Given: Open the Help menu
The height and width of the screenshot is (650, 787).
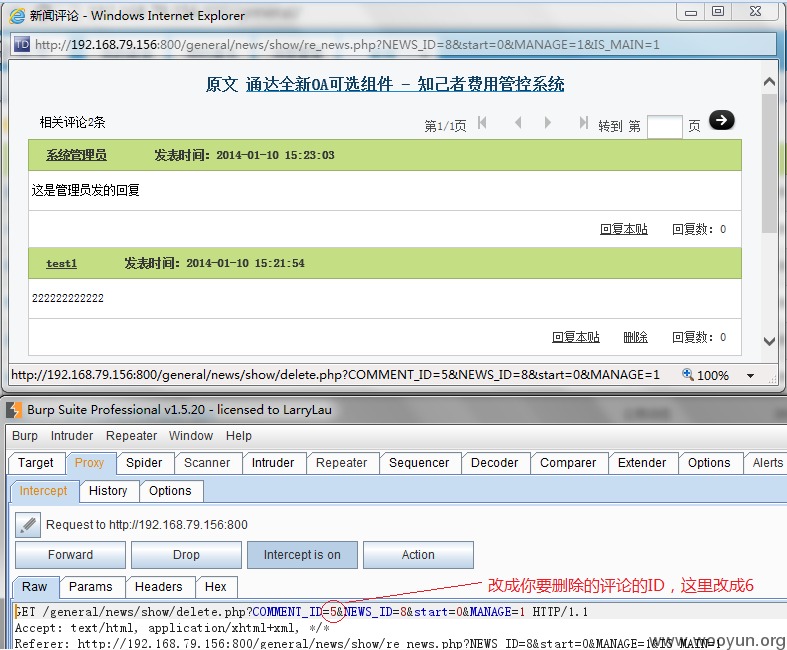Looking at the screenshot, I should click(x=238, y=436).
